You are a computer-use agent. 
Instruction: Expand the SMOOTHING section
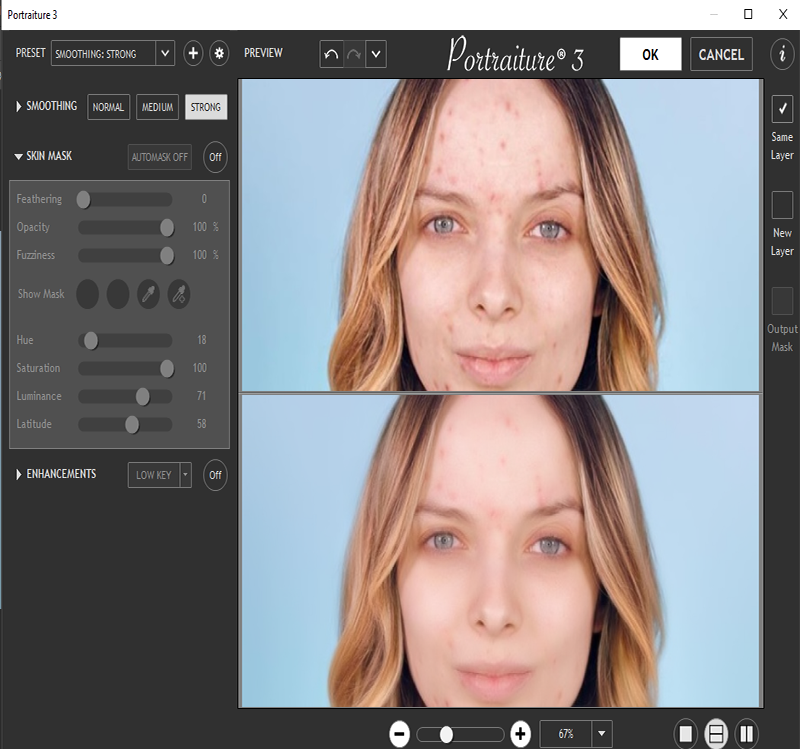(19, 107)
